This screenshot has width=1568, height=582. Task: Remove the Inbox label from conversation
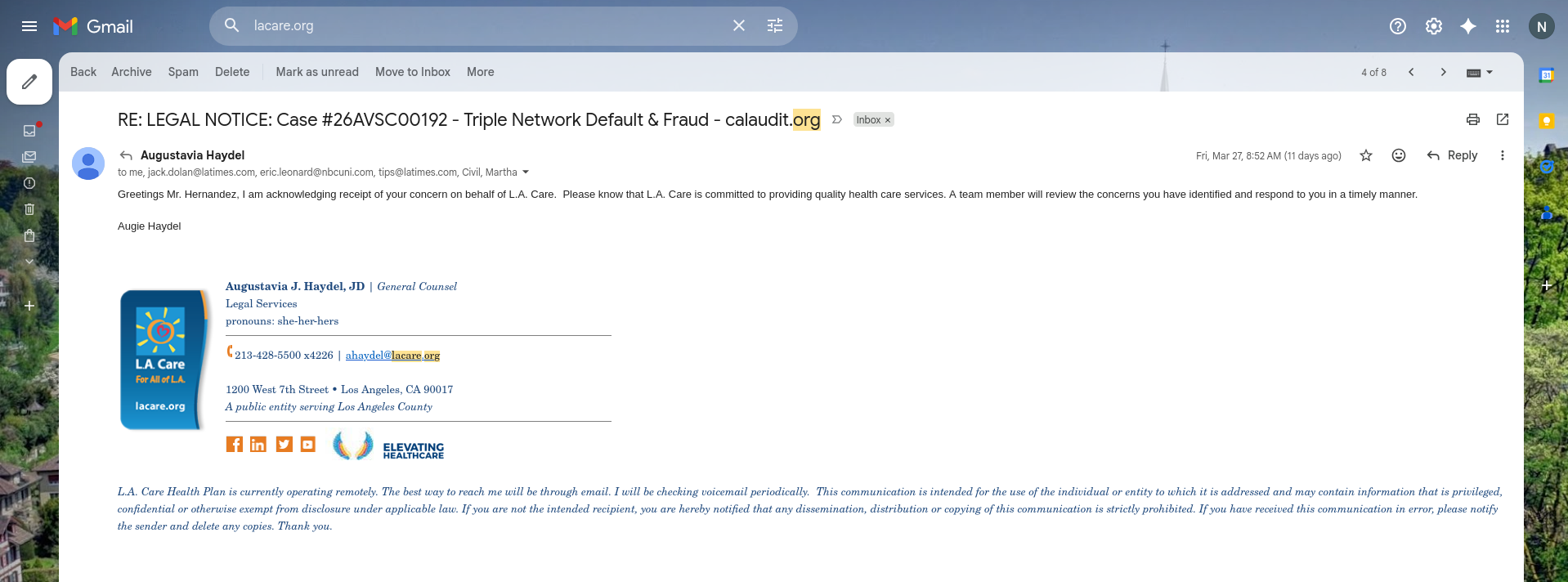[x=888, y=120]
